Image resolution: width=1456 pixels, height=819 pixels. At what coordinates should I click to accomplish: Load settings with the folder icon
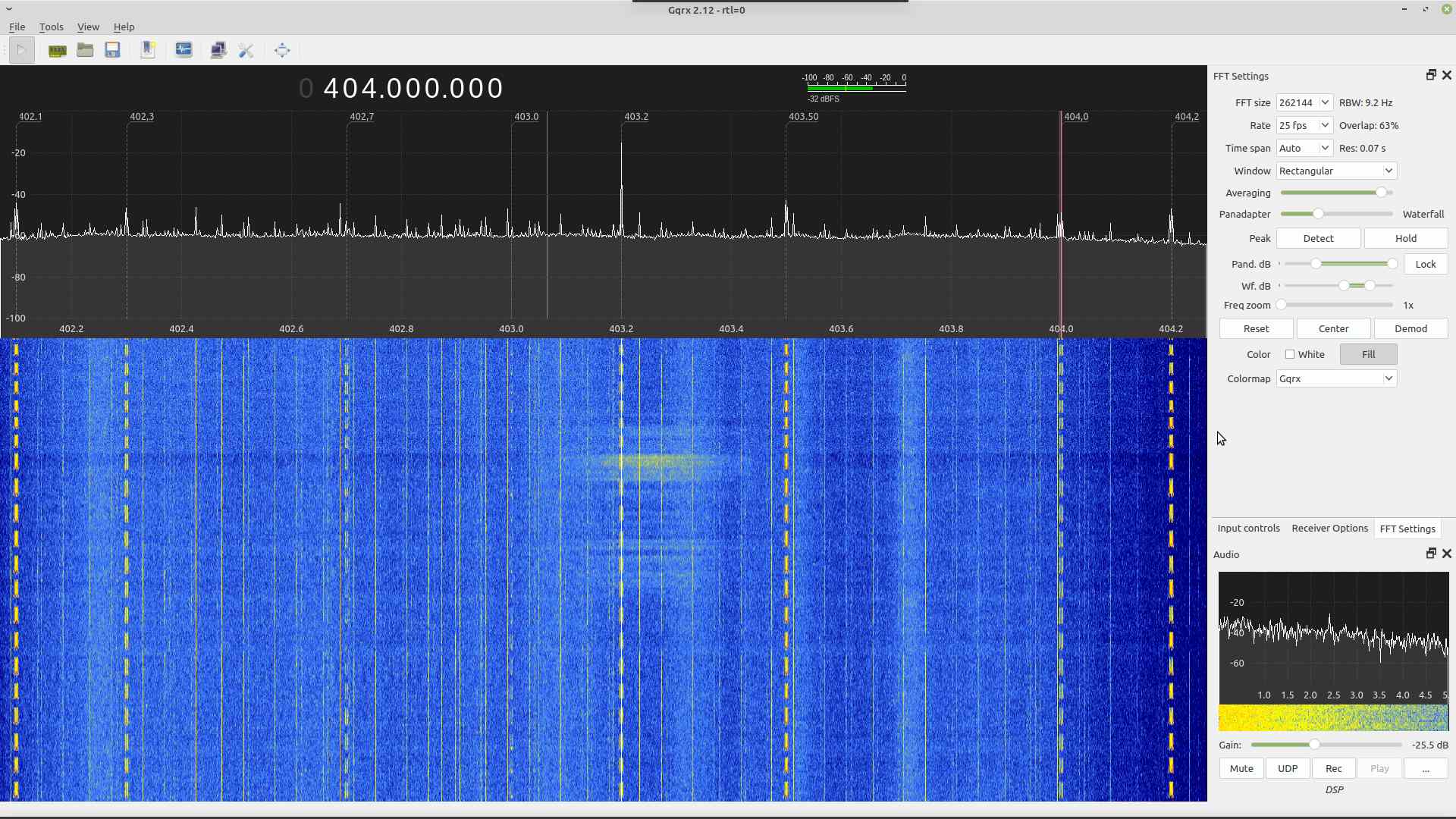[85, 51]
